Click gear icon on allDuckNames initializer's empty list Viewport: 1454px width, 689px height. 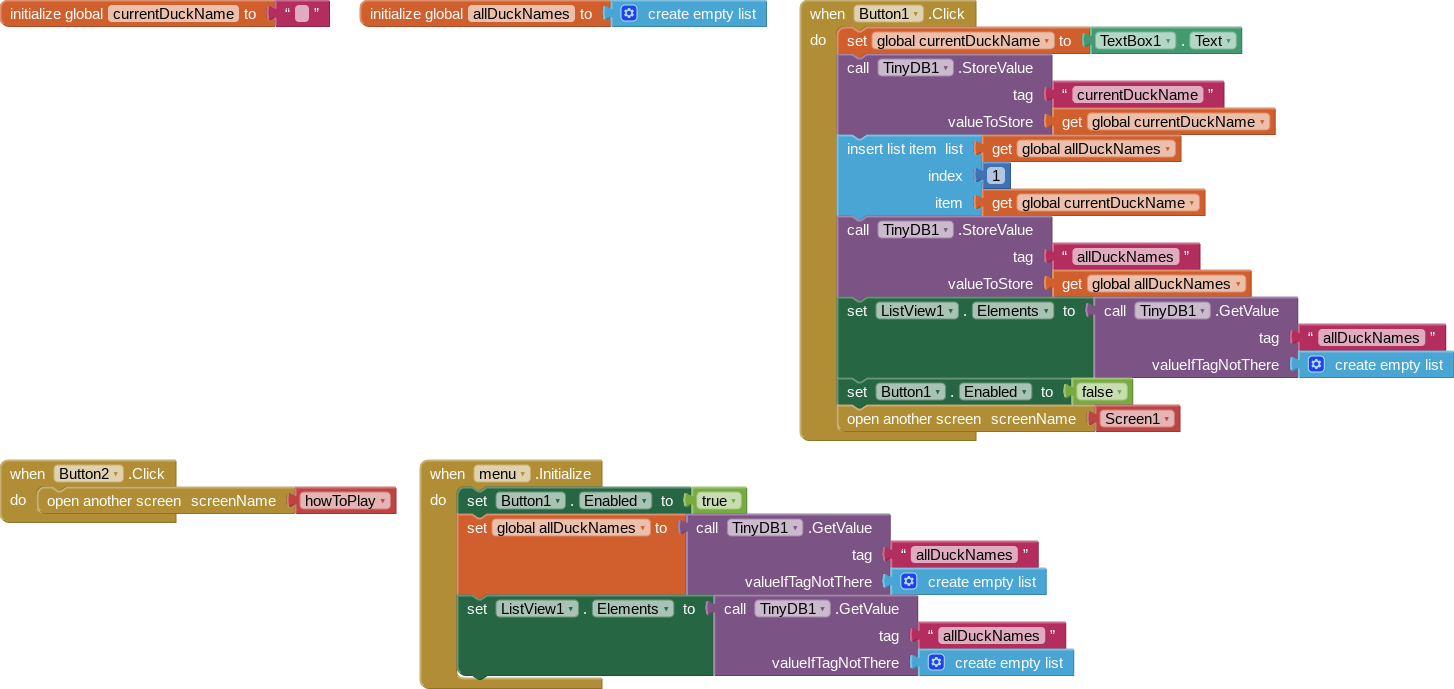629,14
